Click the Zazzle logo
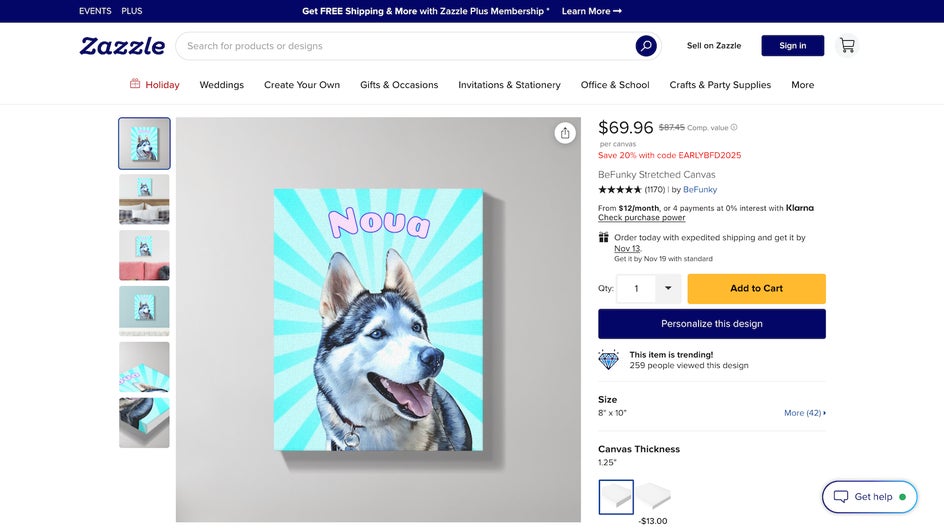 point(122,46)
